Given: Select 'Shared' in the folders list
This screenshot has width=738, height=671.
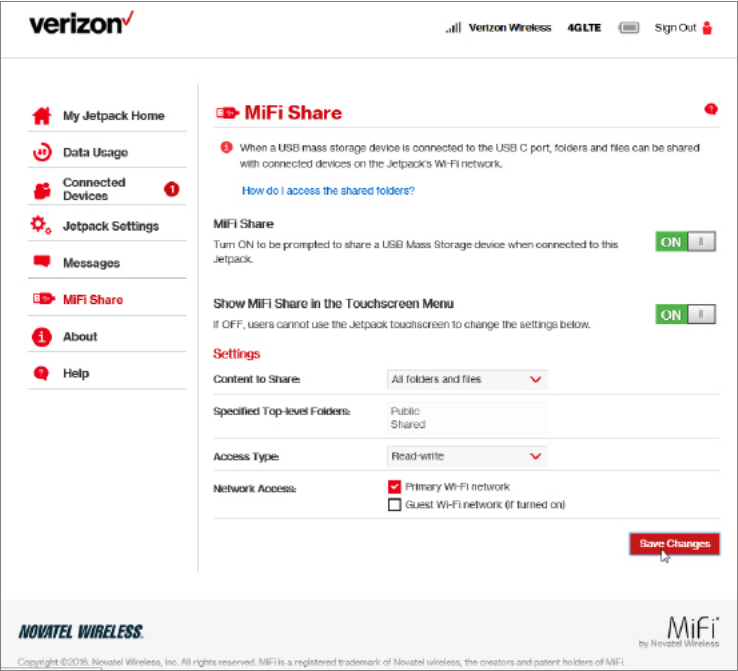Looking at the screenshot, I should pos(408,424).
